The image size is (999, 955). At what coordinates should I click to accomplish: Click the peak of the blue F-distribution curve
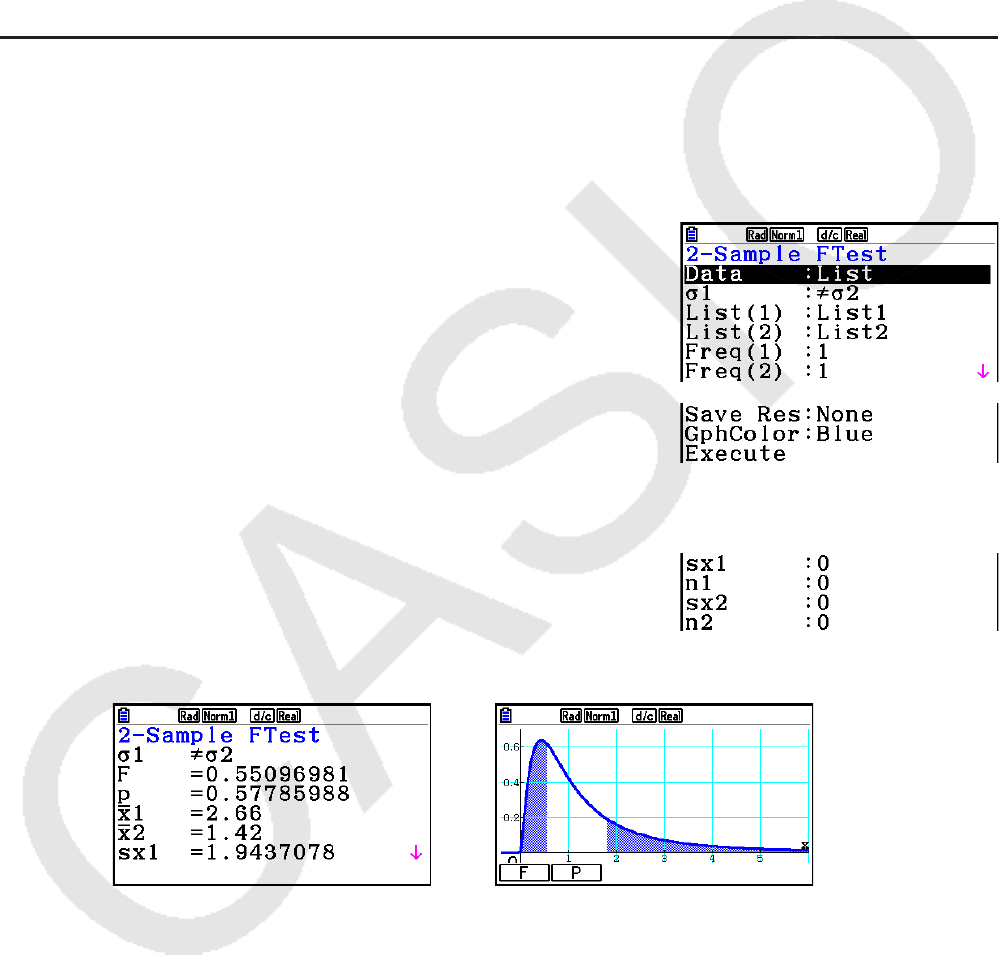(x=542, y=741)
